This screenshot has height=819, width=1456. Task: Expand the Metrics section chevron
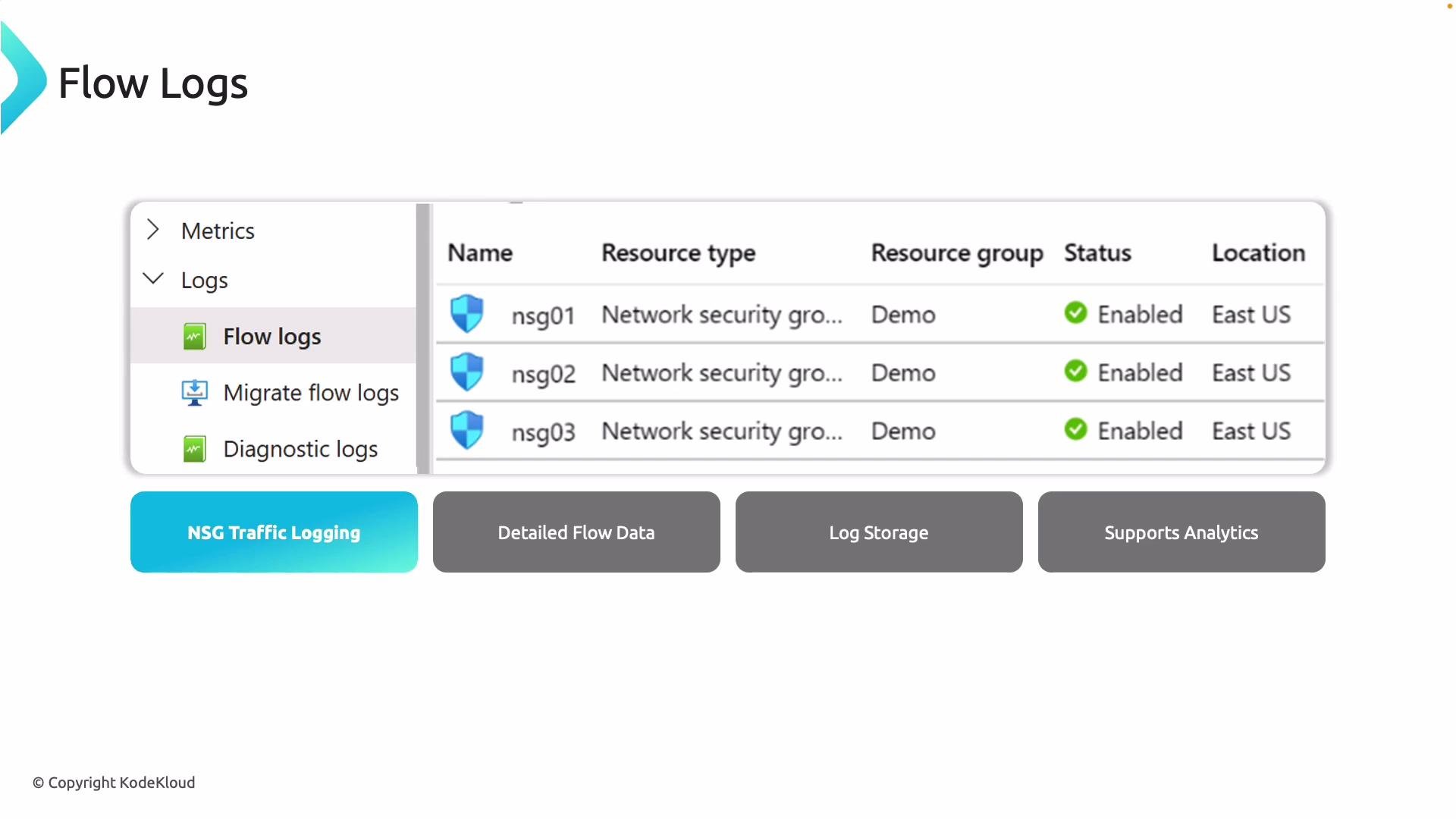tap(153, 229)
